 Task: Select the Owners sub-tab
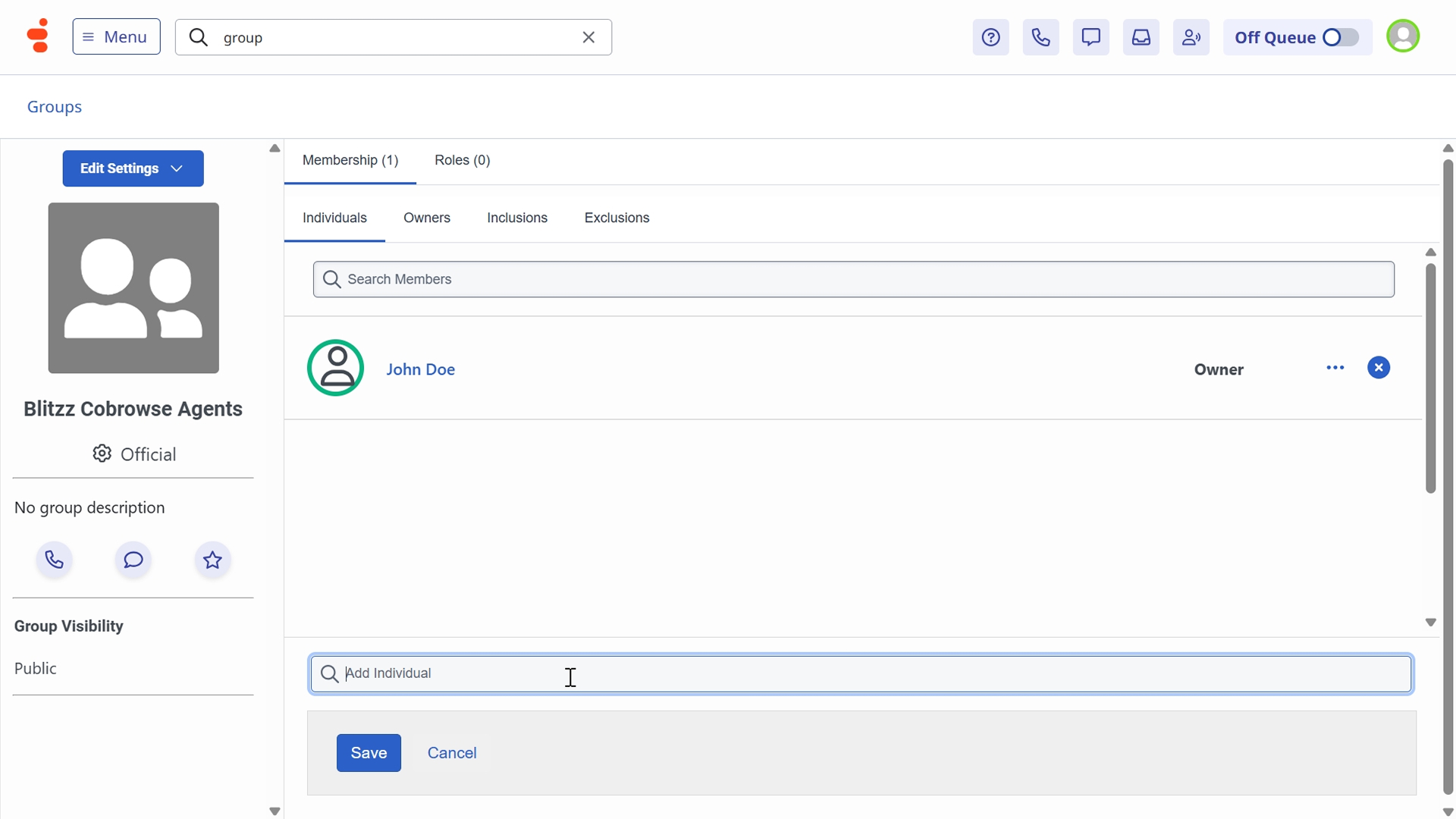[426, 218]
